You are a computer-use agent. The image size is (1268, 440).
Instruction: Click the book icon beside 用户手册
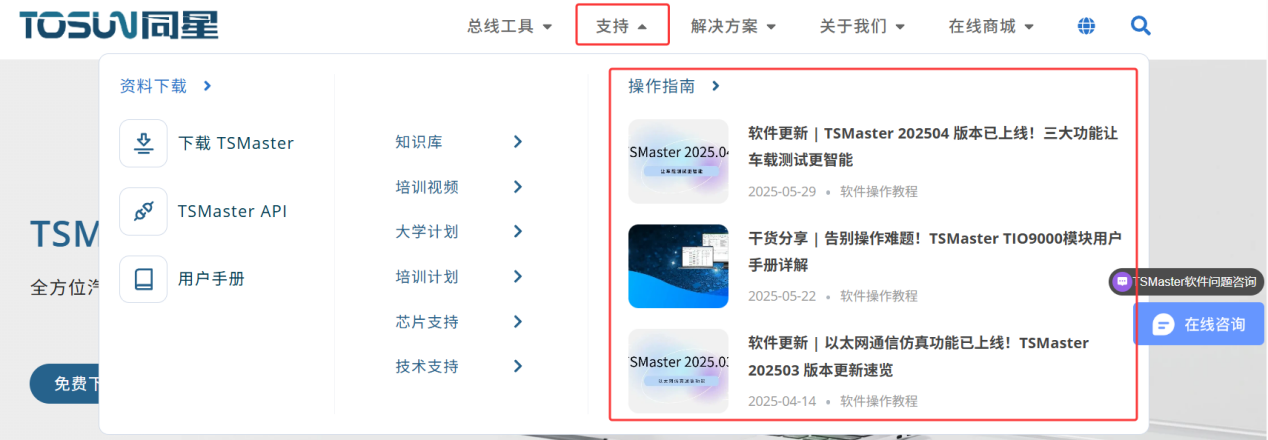[x=143, y=278]
